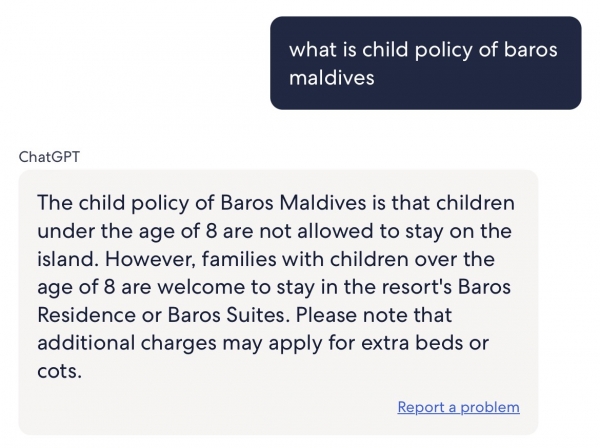Click 'island' starting the third response line
This screenshot has width=600, height=448.
[x=65, y=259]
